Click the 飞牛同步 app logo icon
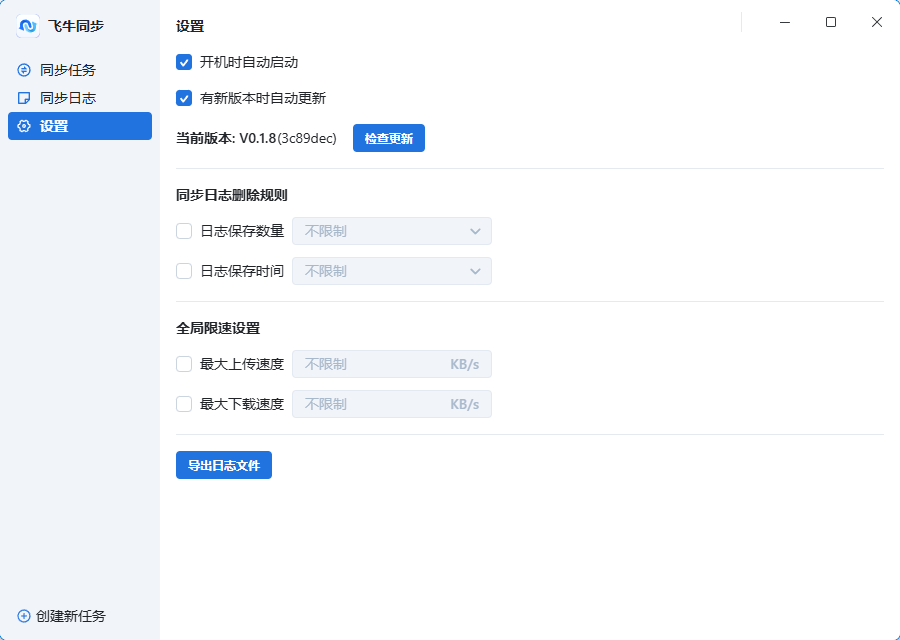 coord(28,26)
